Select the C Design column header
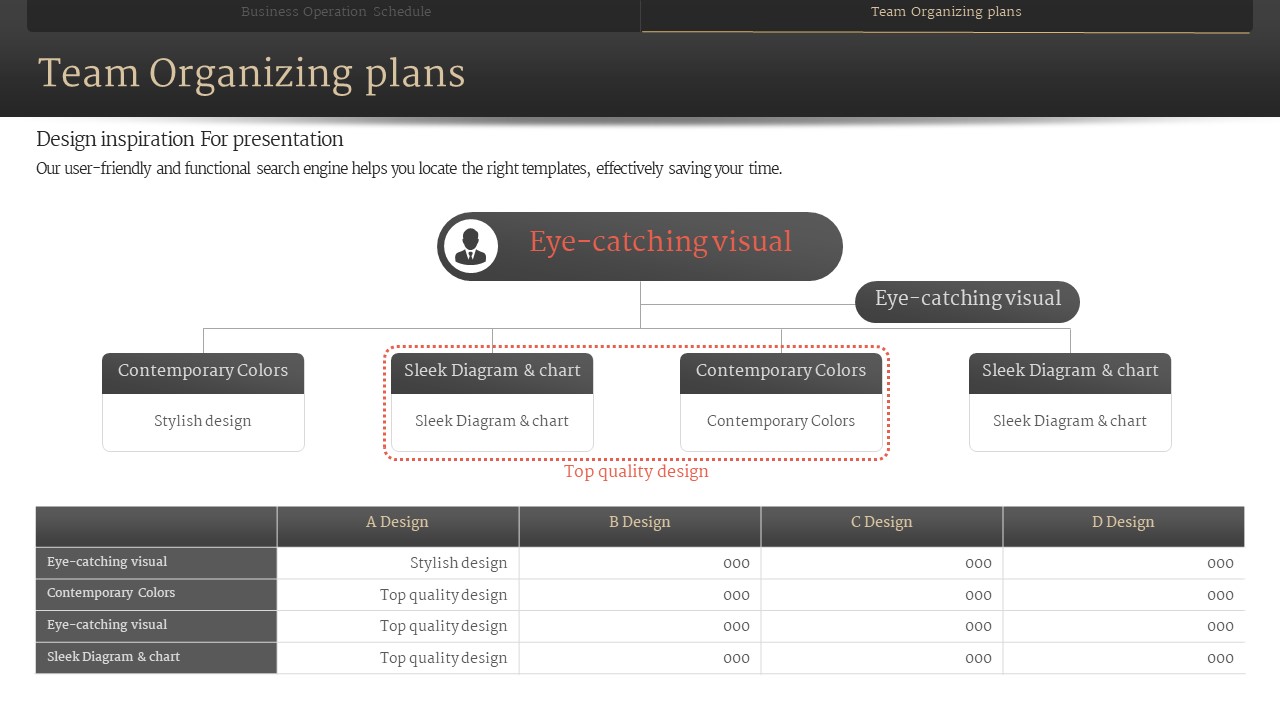 [x=881, y=523]
